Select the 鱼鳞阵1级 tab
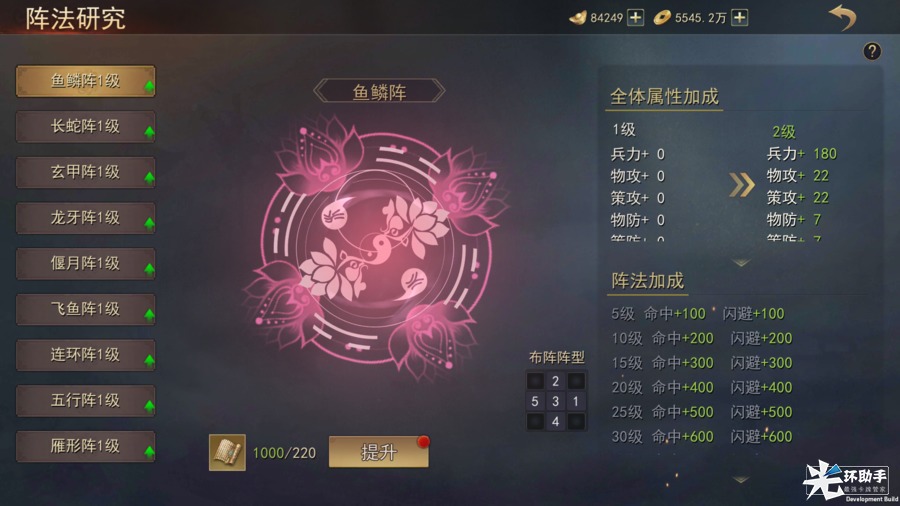The width and height of the screenshot is (900, 506). [x=86, y=81]
